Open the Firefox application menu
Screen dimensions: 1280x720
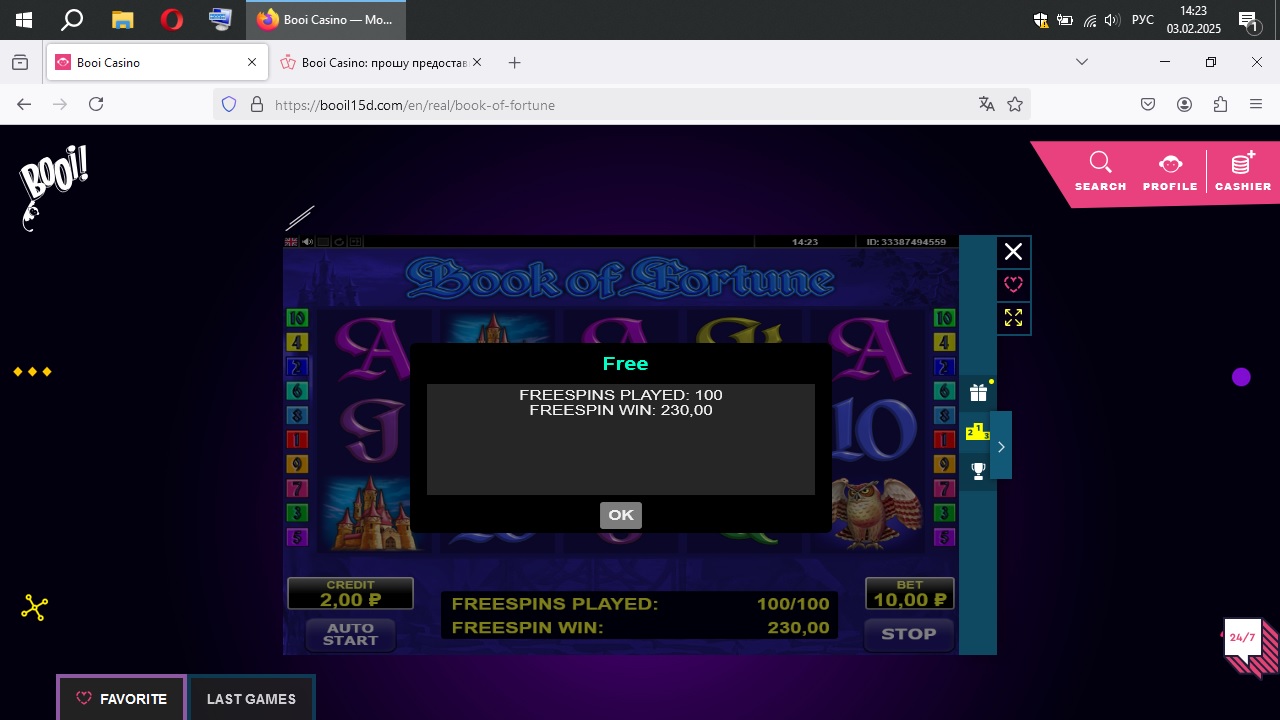1256,104
